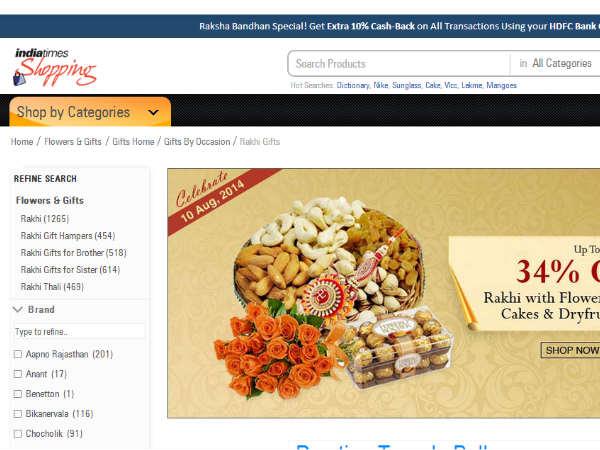Enable the Benetton brand filter
This screenshot has width=600, height=450.
18,394
